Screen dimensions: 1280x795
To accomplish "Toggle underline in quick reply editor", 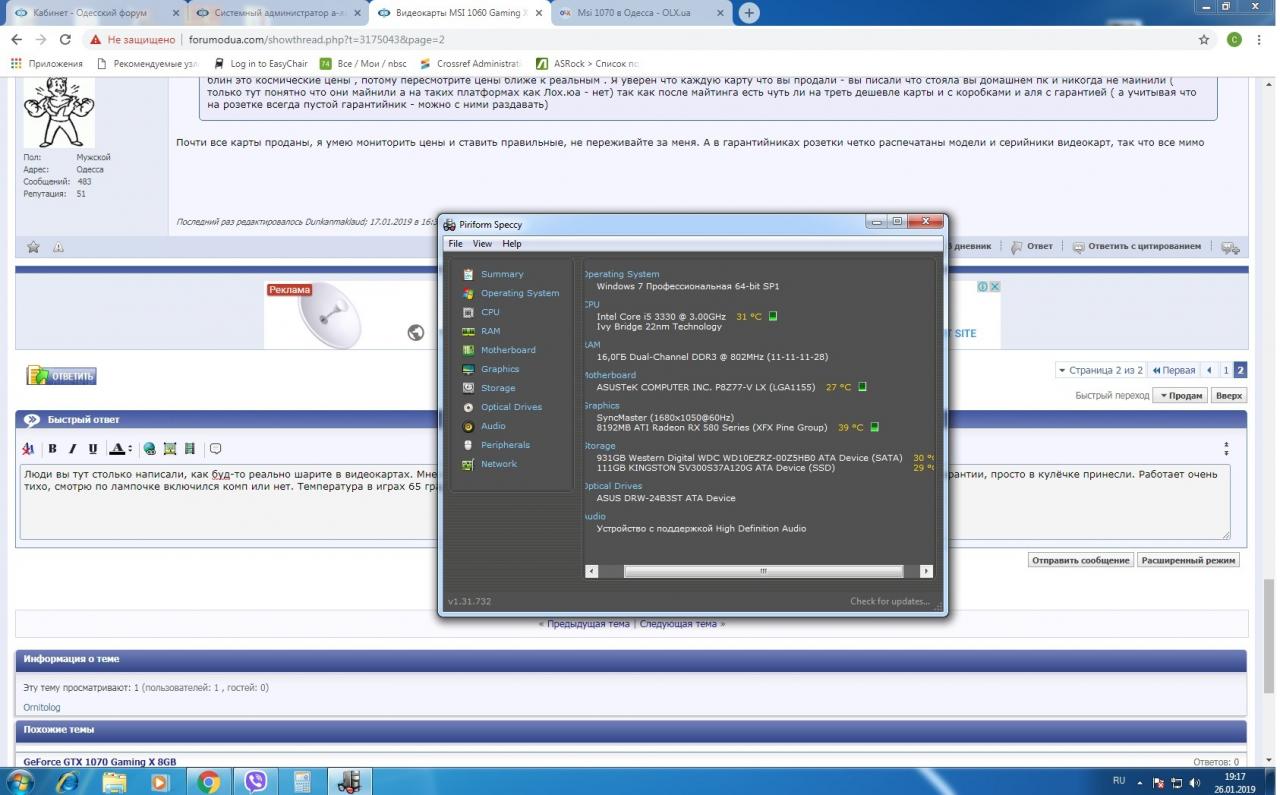I will click(x=93, y=449).
